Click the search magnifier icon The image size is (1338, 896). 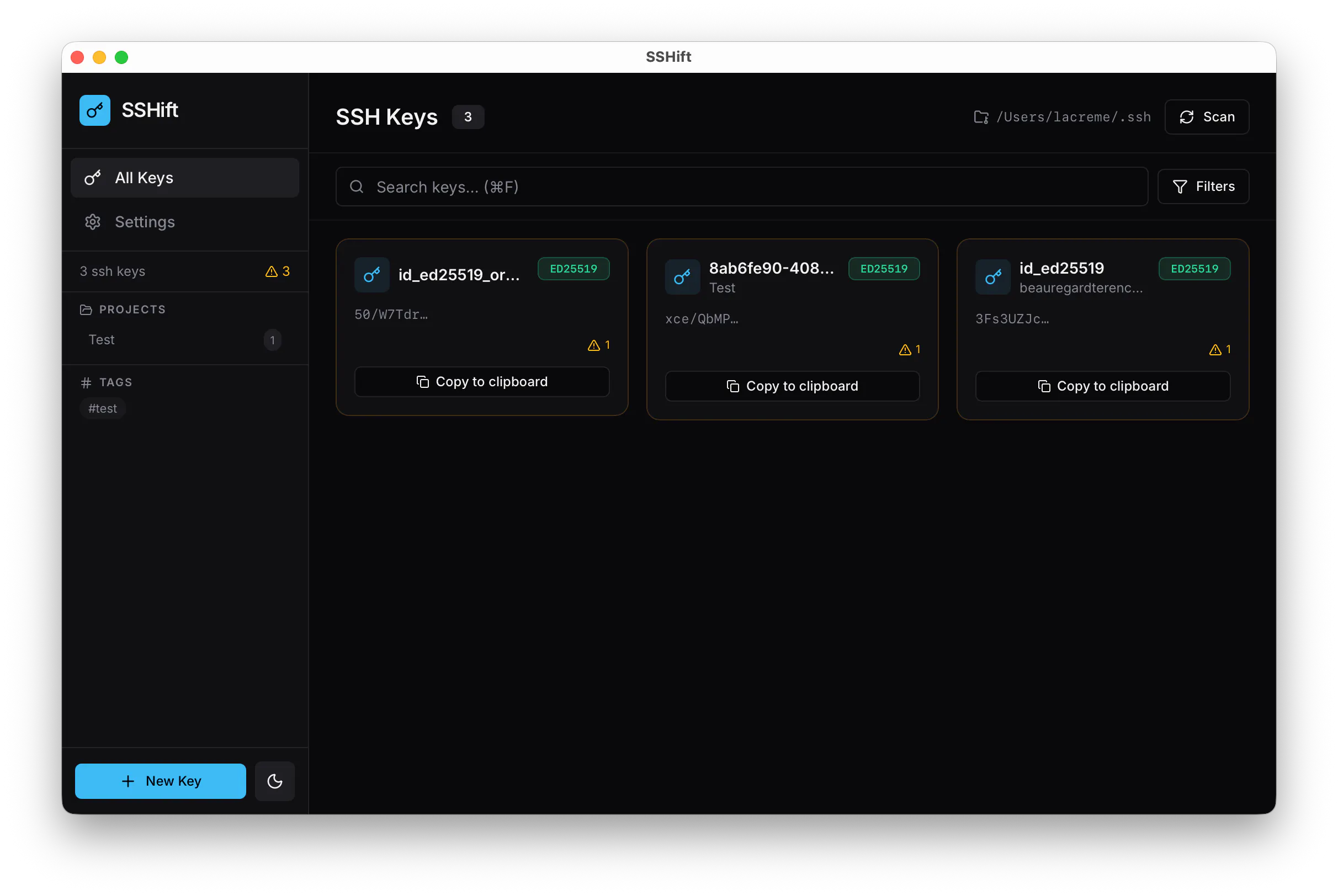click(357, 187)
